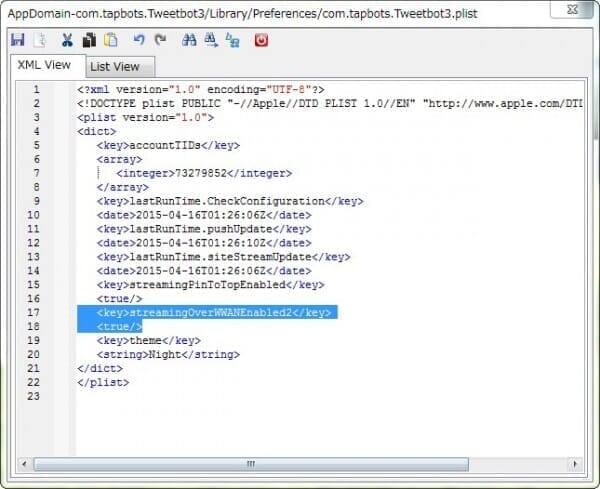
Task: Click the highlighted <true/> on line 18
Action: 119,327
